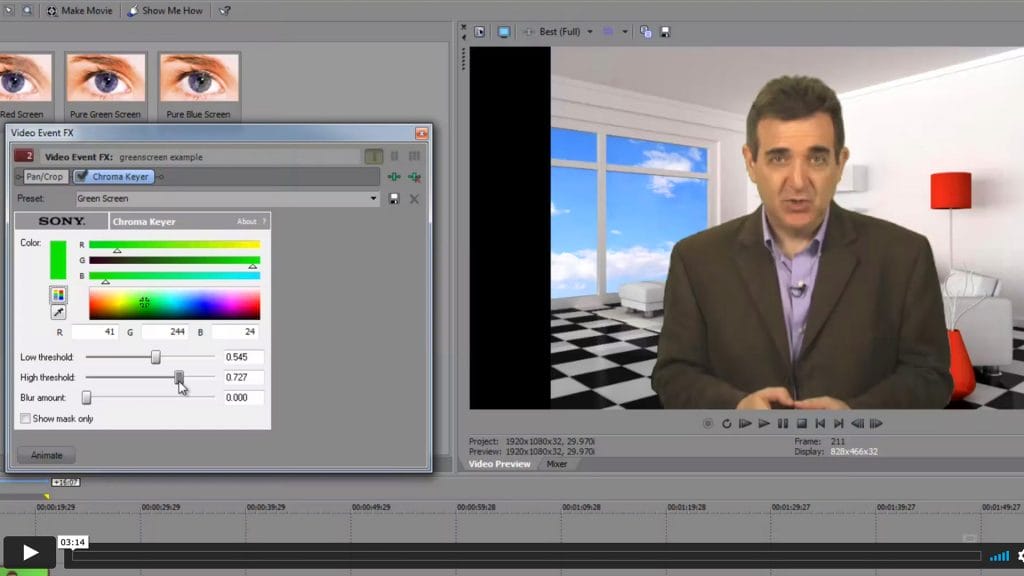Toggle the Chroma Keyer enable checkbox
The width and height of the screenshot is (1024, 576).
coord(81,176)
